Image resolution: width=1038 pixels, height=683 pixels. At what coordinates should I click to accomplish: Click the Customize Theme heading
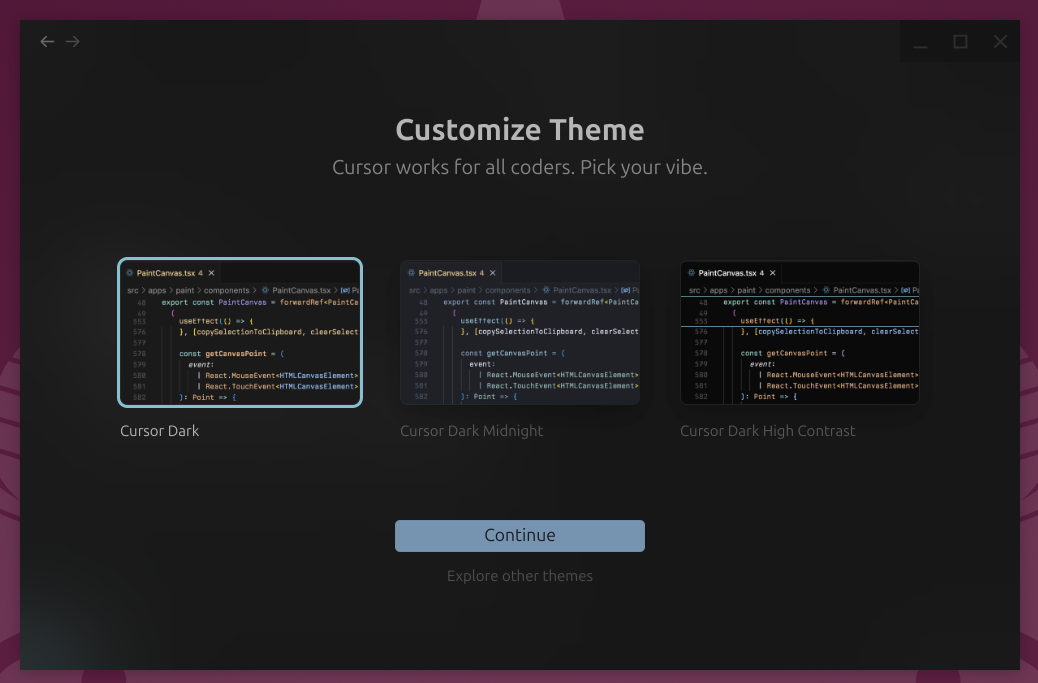pos(520,130)
